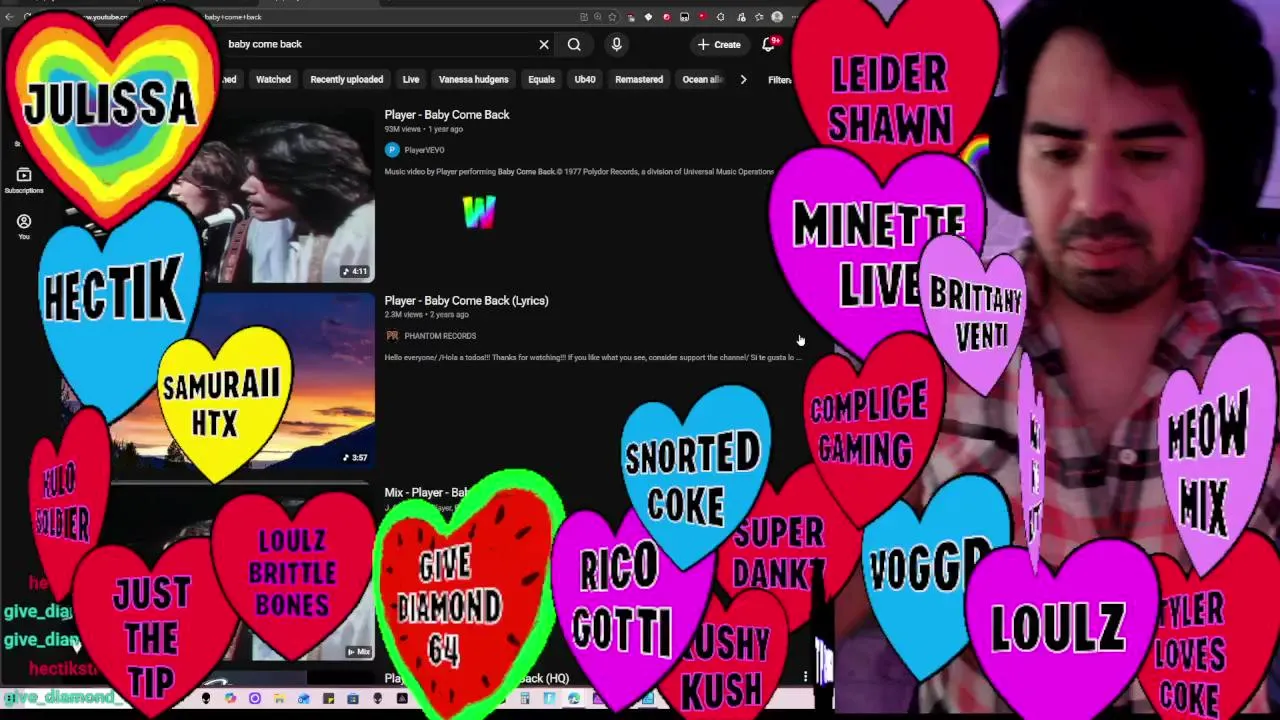Click the Alienware head icon at taskbar start
Image resolution: width=1280 pixels, height=720 pixels.
[x=206, y=698]
